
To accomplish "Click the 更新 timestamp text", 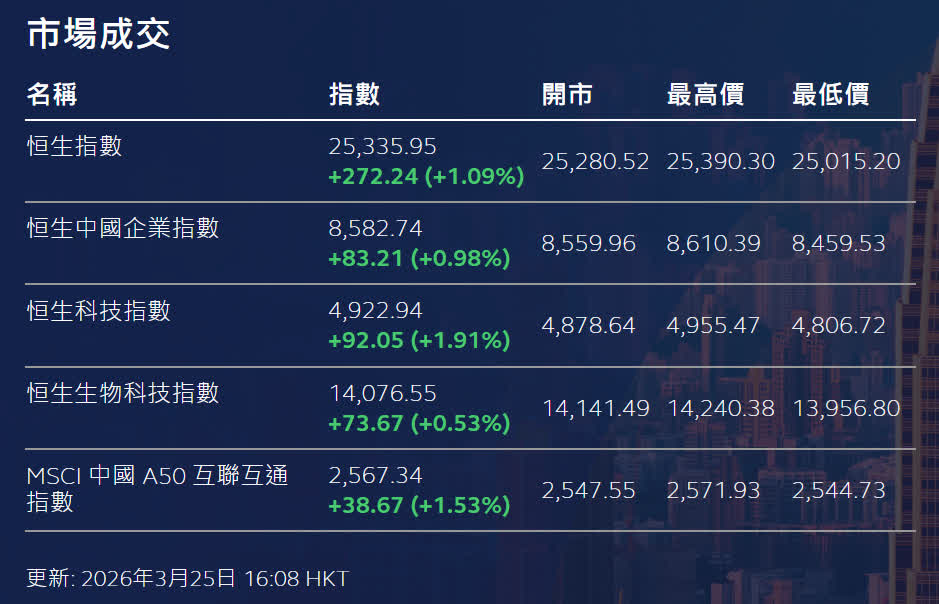I will click(187, 578).
